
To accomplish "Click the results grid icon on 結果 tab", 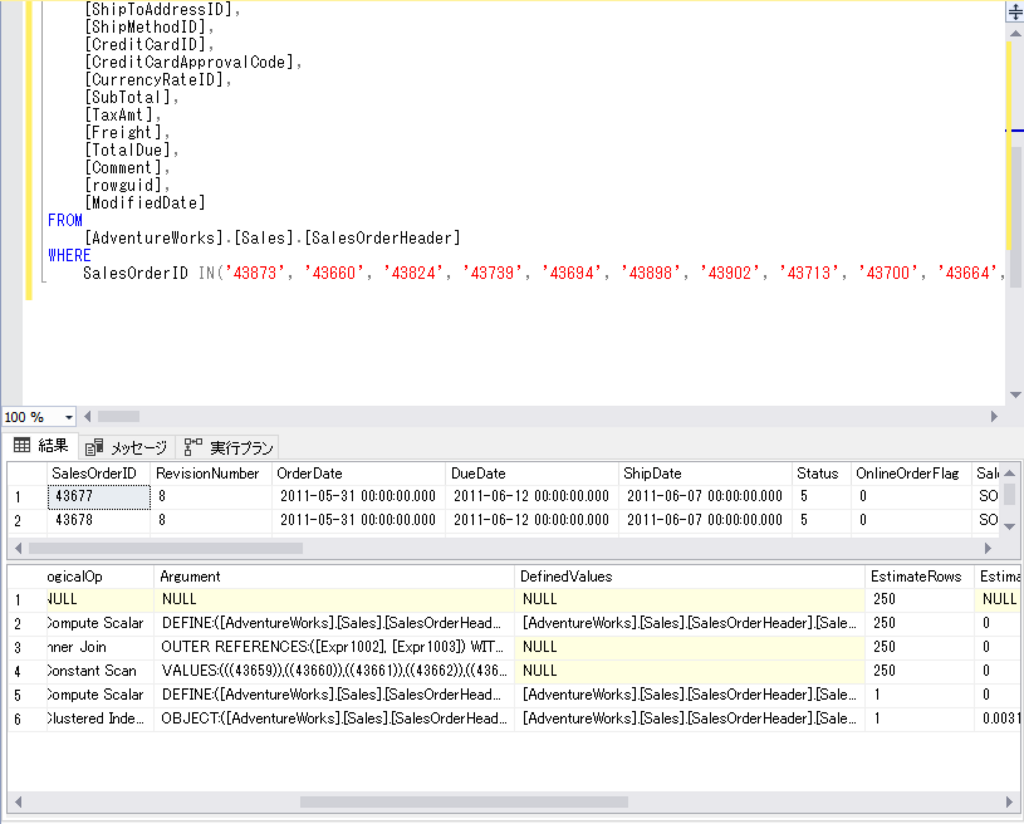I will 22,445.
